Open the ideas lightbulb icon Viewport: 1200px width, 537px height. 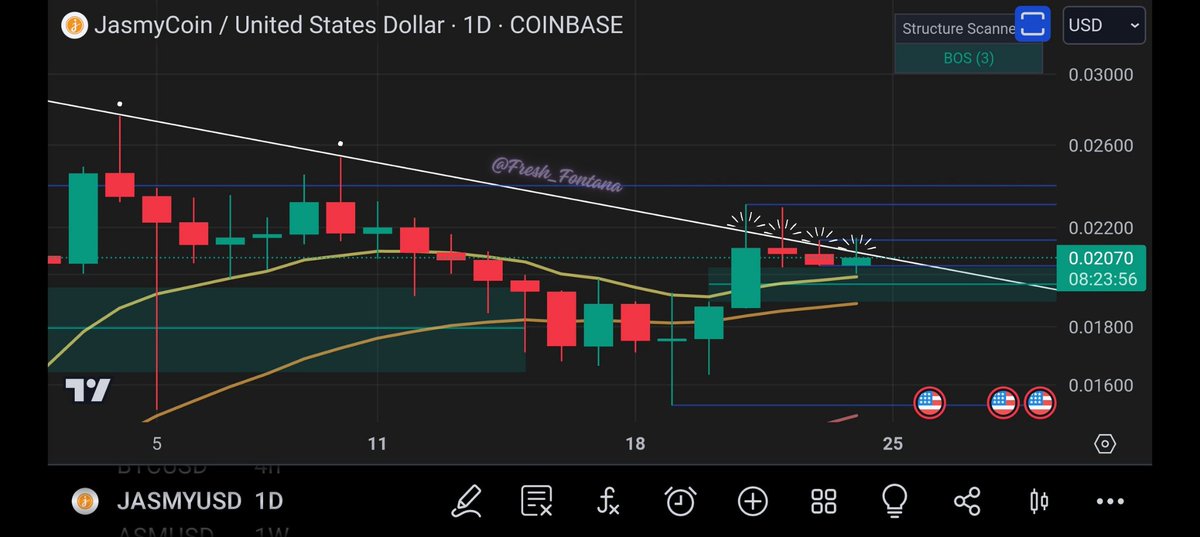coord(895,500)
